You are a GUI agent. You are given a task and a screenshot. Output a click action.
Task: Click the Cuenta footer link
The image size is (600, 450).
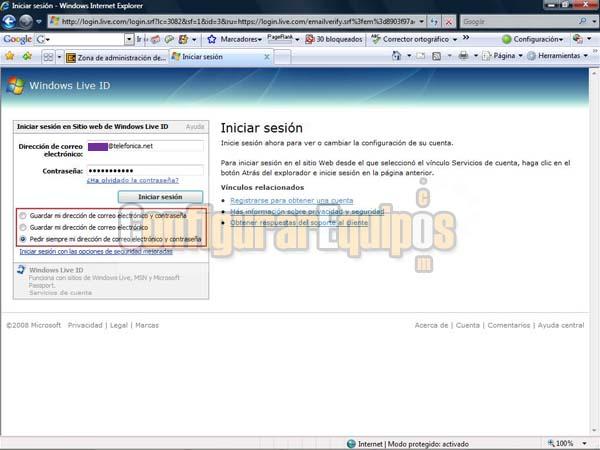pos(468,325)
